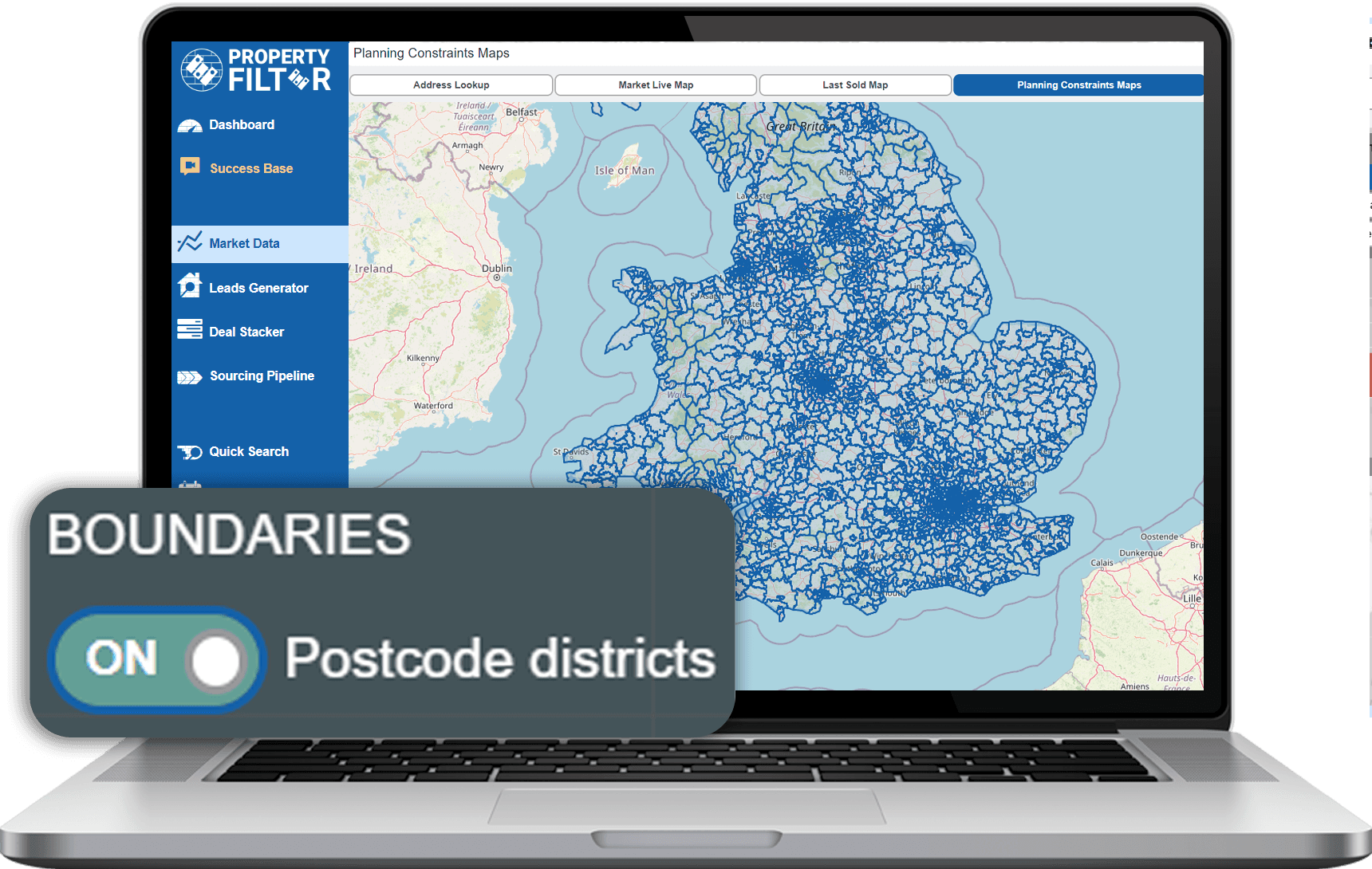Select the Leads Generator house icon

(189, 286)
